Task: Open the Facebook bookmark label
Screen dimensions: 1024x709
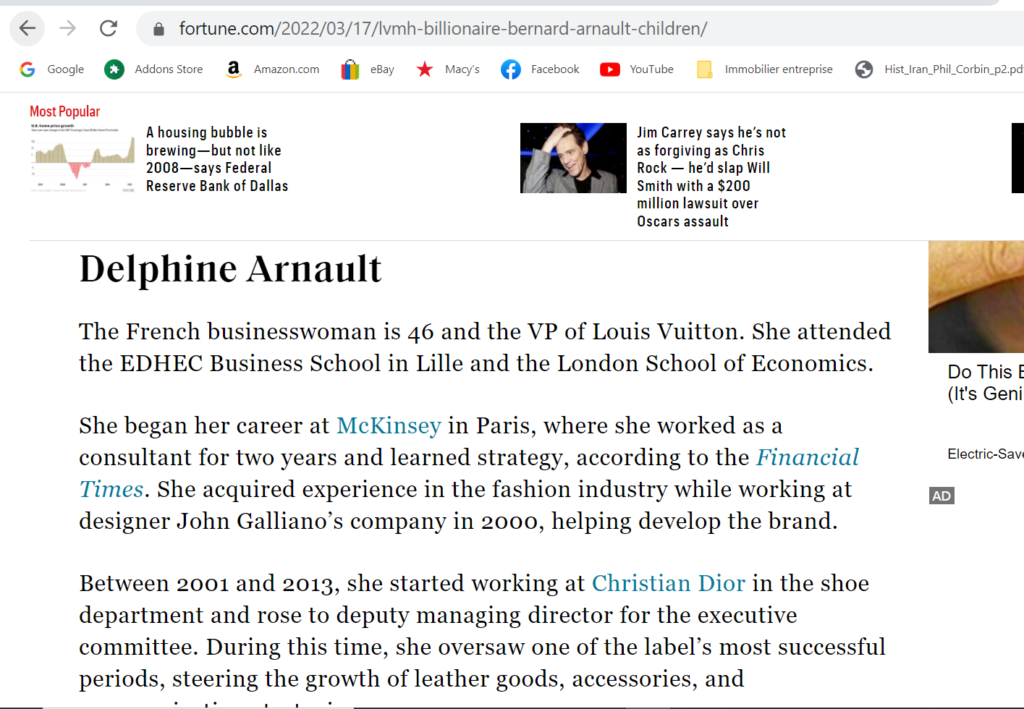Action: click(x=555, y=69)
